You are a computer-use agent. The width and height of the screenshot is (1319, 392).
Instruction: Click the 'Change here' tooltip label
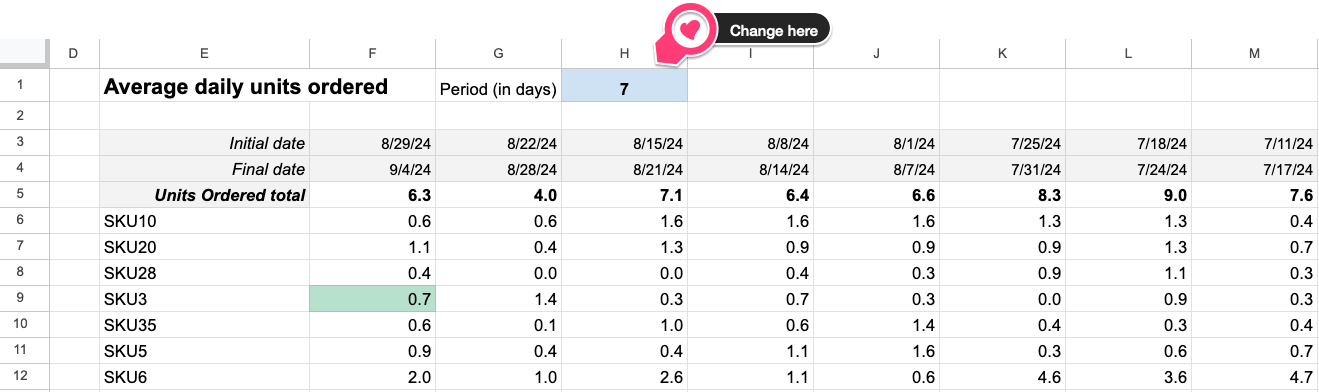(773, 30)
